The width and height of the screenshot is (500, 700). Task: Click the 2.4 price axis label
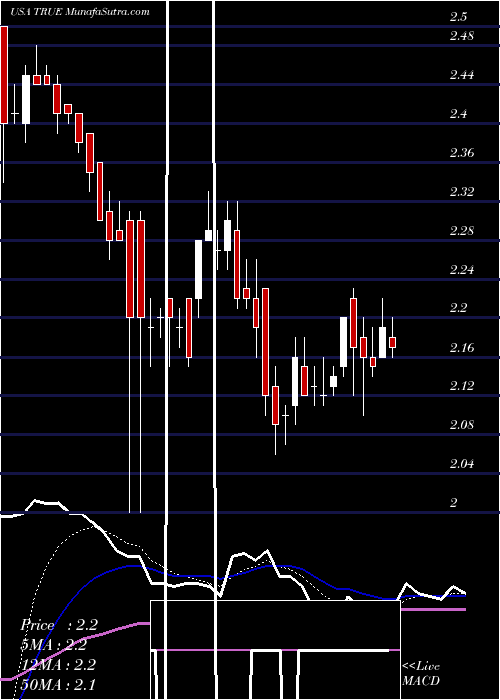click(x=458, y=114)
